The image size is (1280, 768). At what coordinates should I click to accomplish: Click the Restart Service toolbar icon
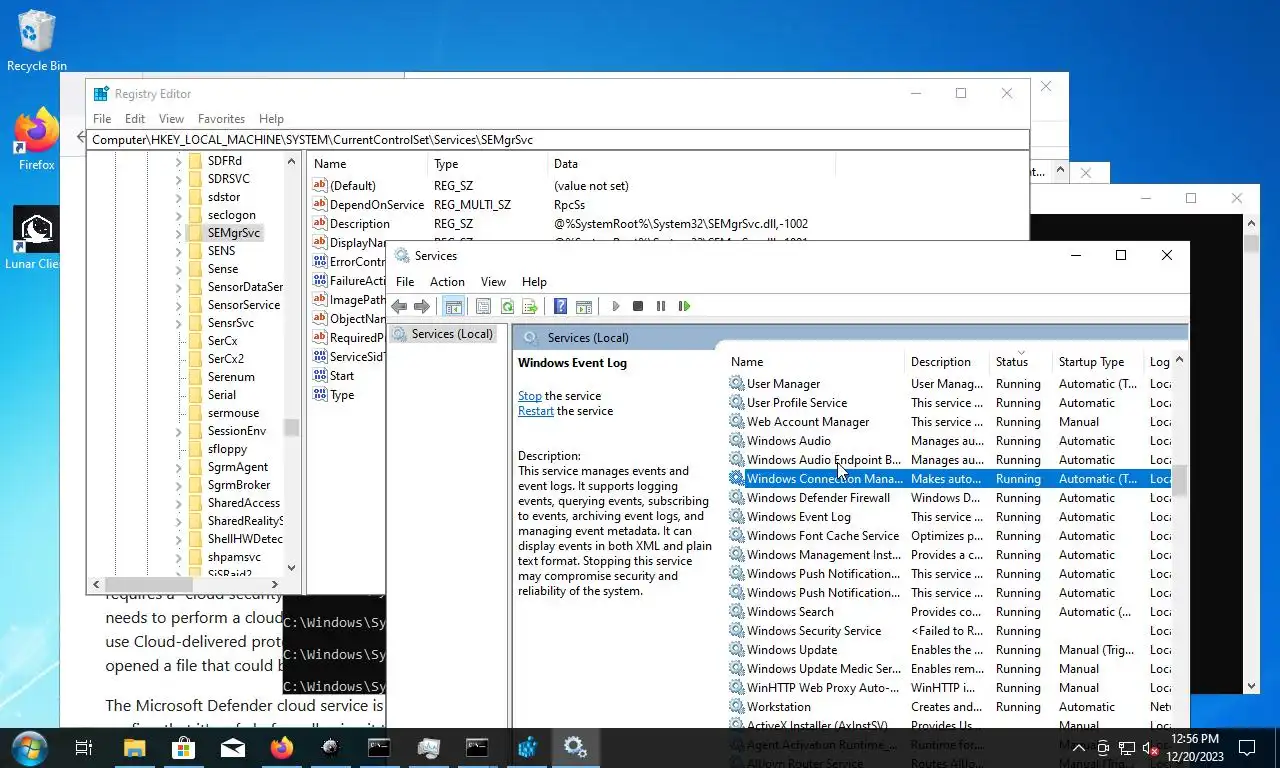(684, 306)
